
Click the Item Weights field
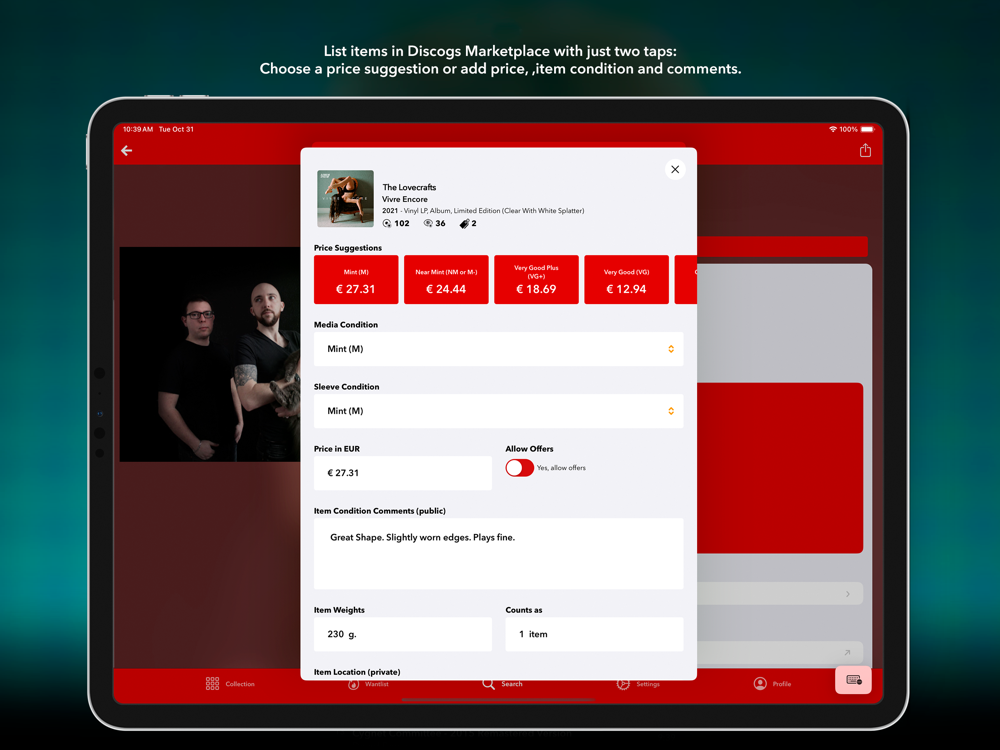pyautogui.click(x=402, y=634)
